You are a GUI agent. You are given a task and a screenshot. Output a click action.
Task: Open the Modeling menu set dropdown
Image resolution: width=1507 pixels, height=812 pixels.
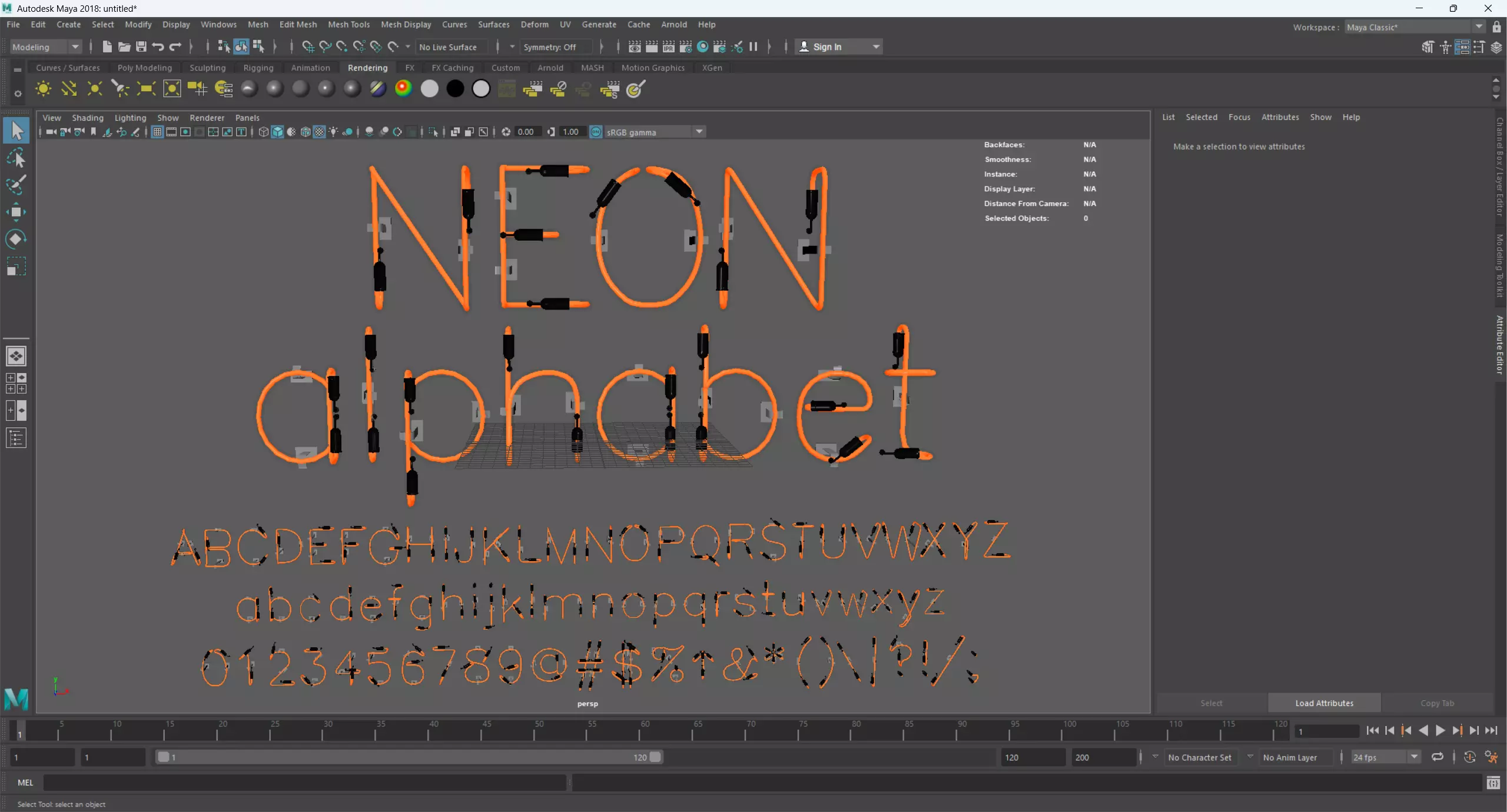coord(46,47)
